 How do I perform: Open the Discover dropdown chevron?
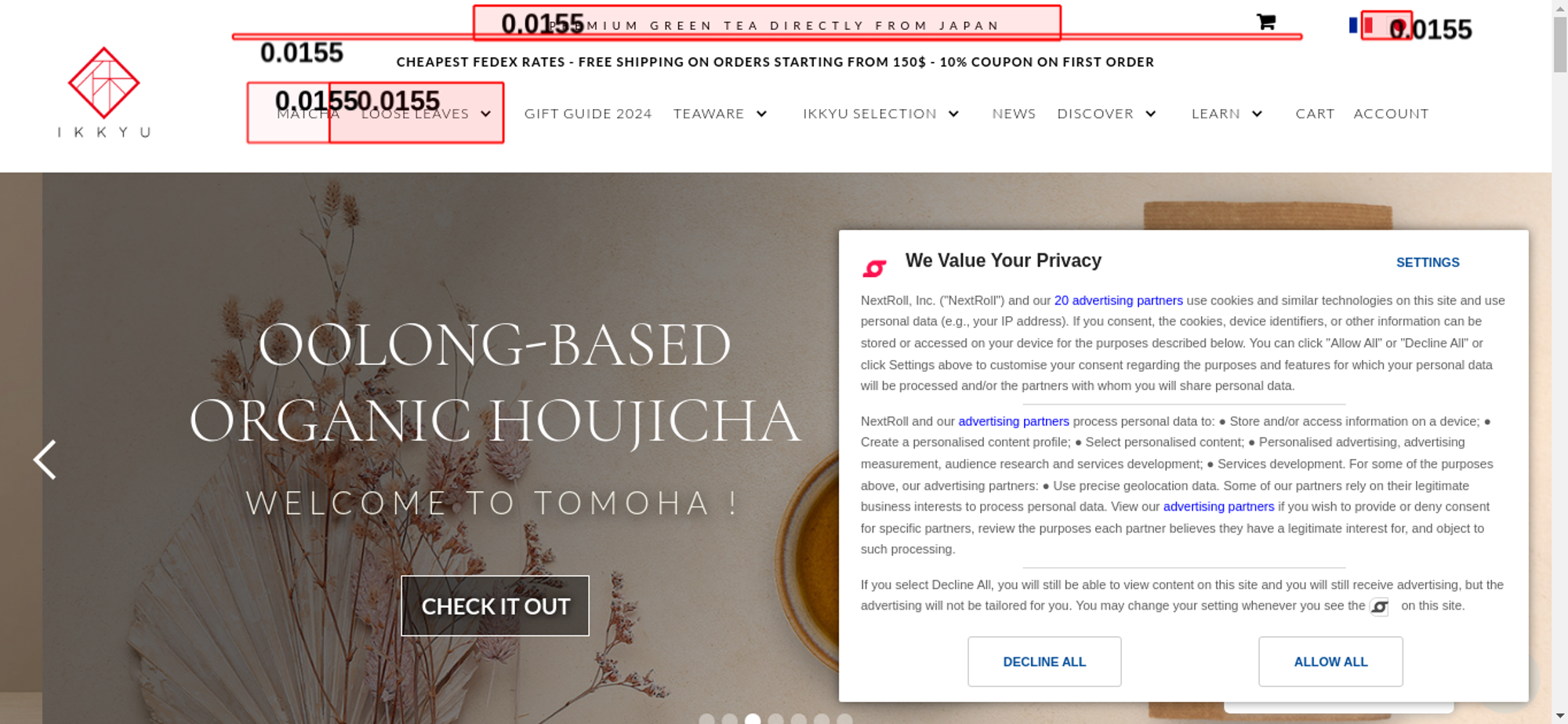point(1150,114)
